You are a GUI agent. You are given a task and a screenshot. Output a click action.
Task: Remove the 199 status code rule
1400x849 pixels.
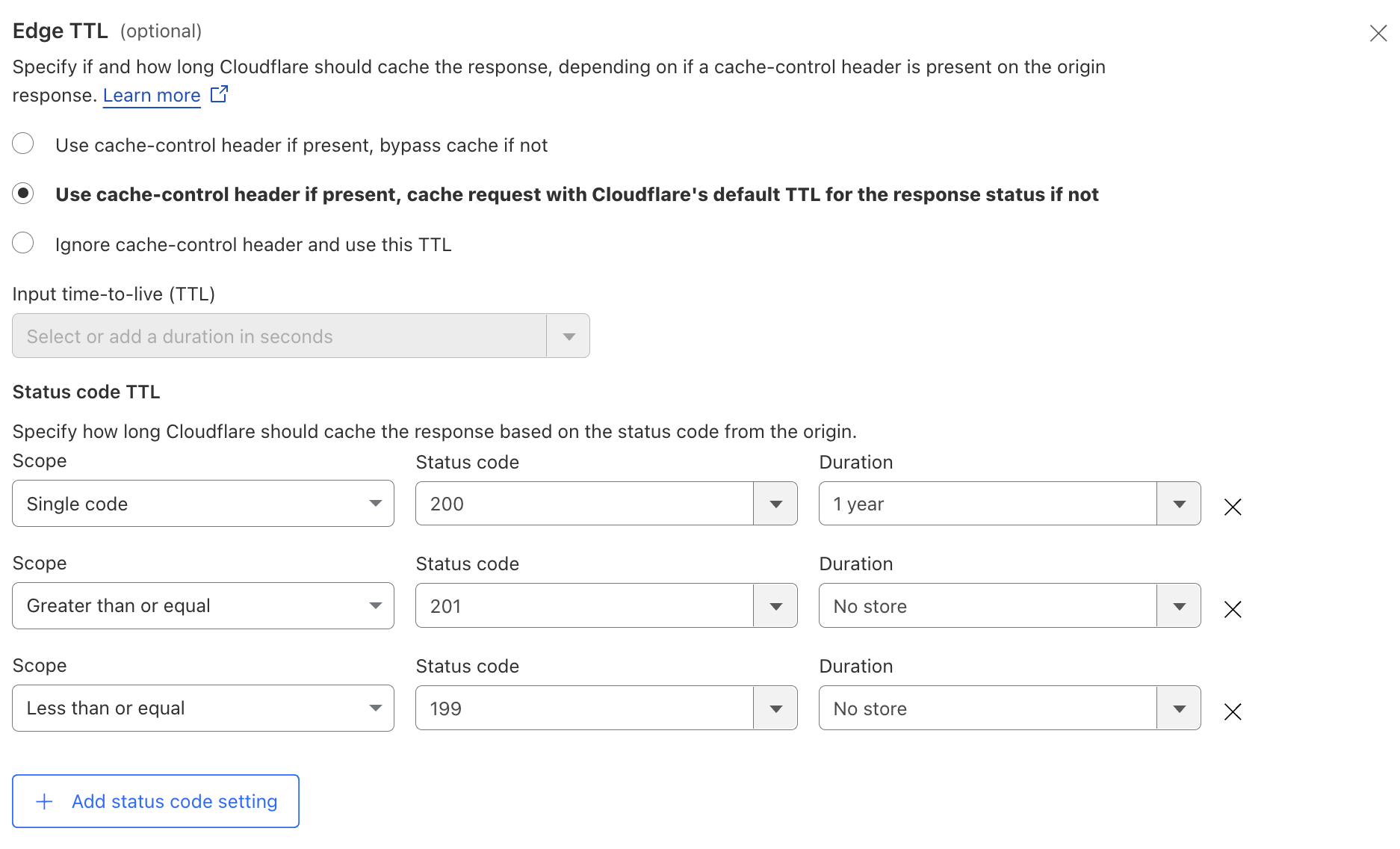pyautogui.click(x=1232, y=711)
